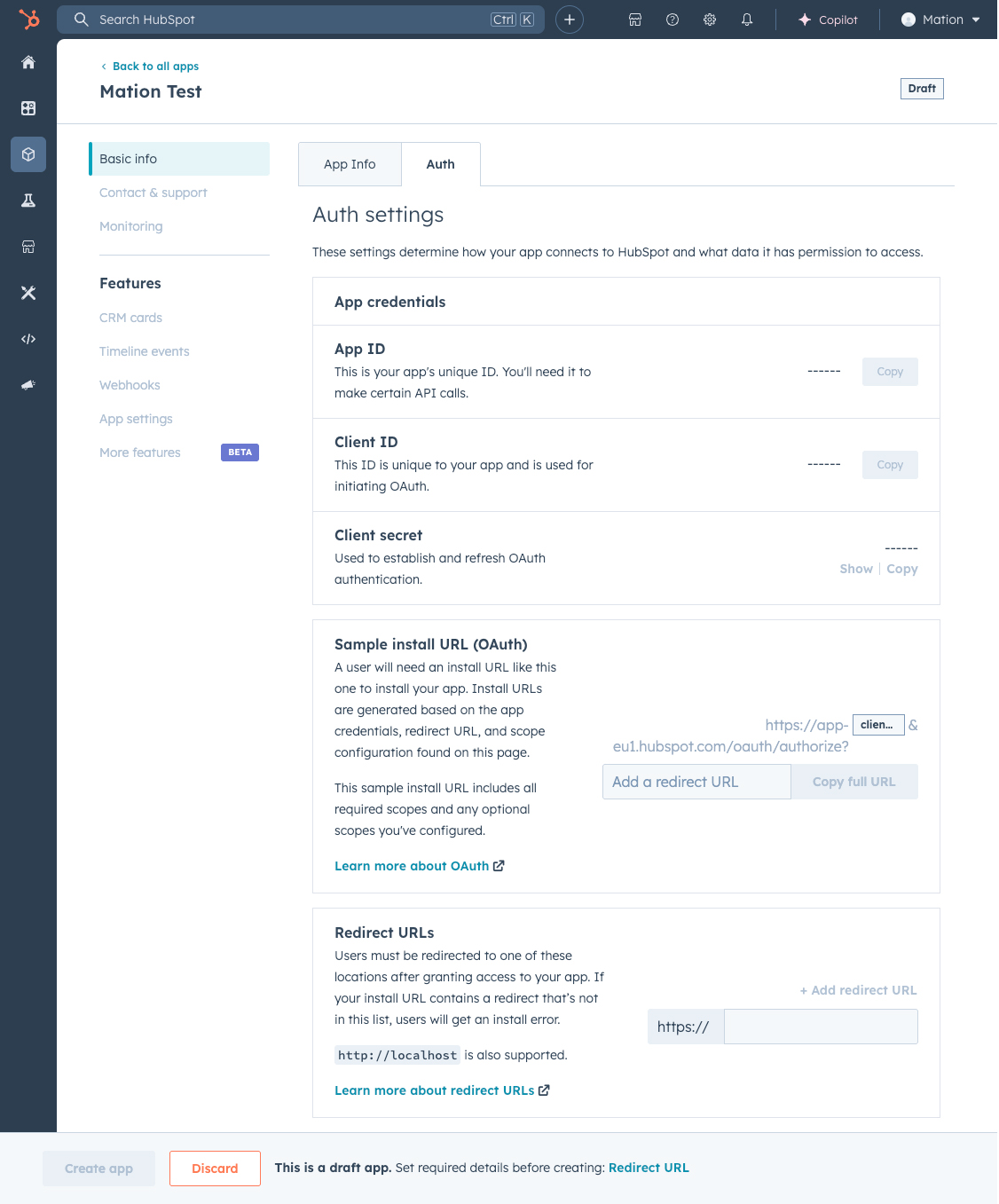Open the Home icon in sidebar
Screen dimensions: 999x1204
[28, 62]
